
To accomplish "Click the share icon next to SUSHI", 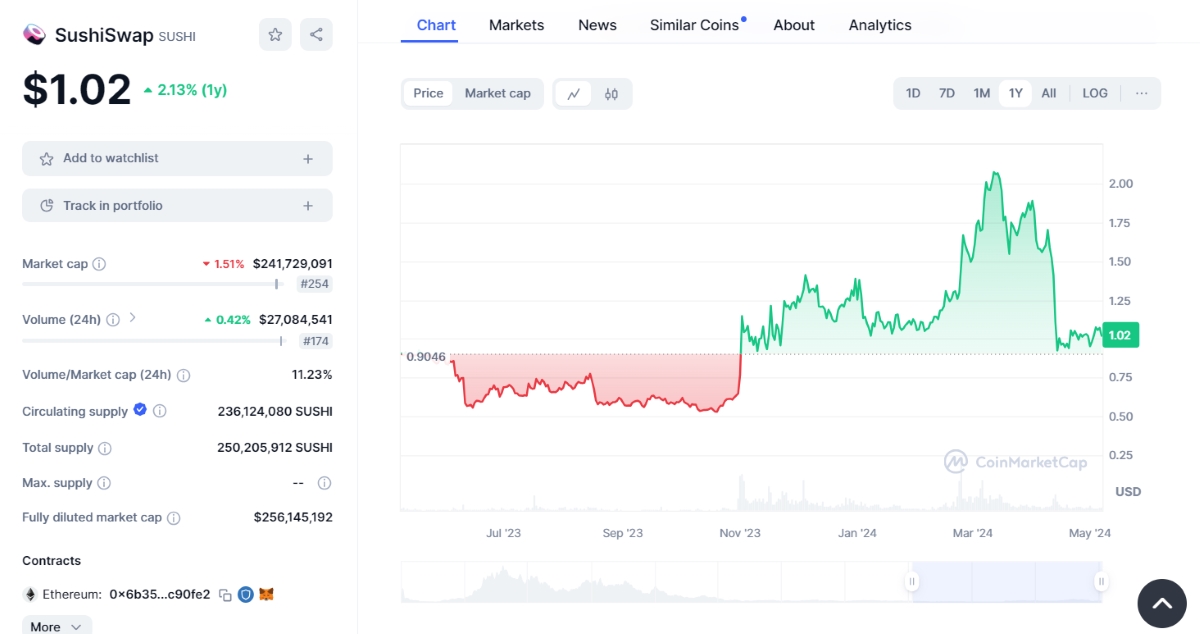I will coord(316,34).
